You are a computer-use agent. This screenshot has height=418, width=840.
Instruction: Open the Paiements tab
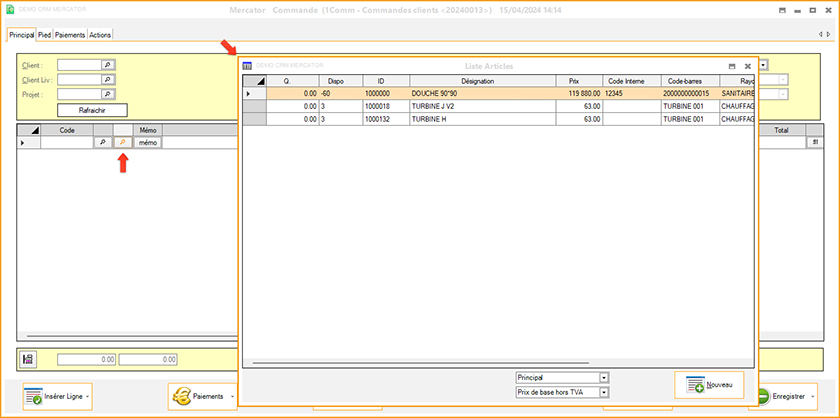click(x=70, y=35)
